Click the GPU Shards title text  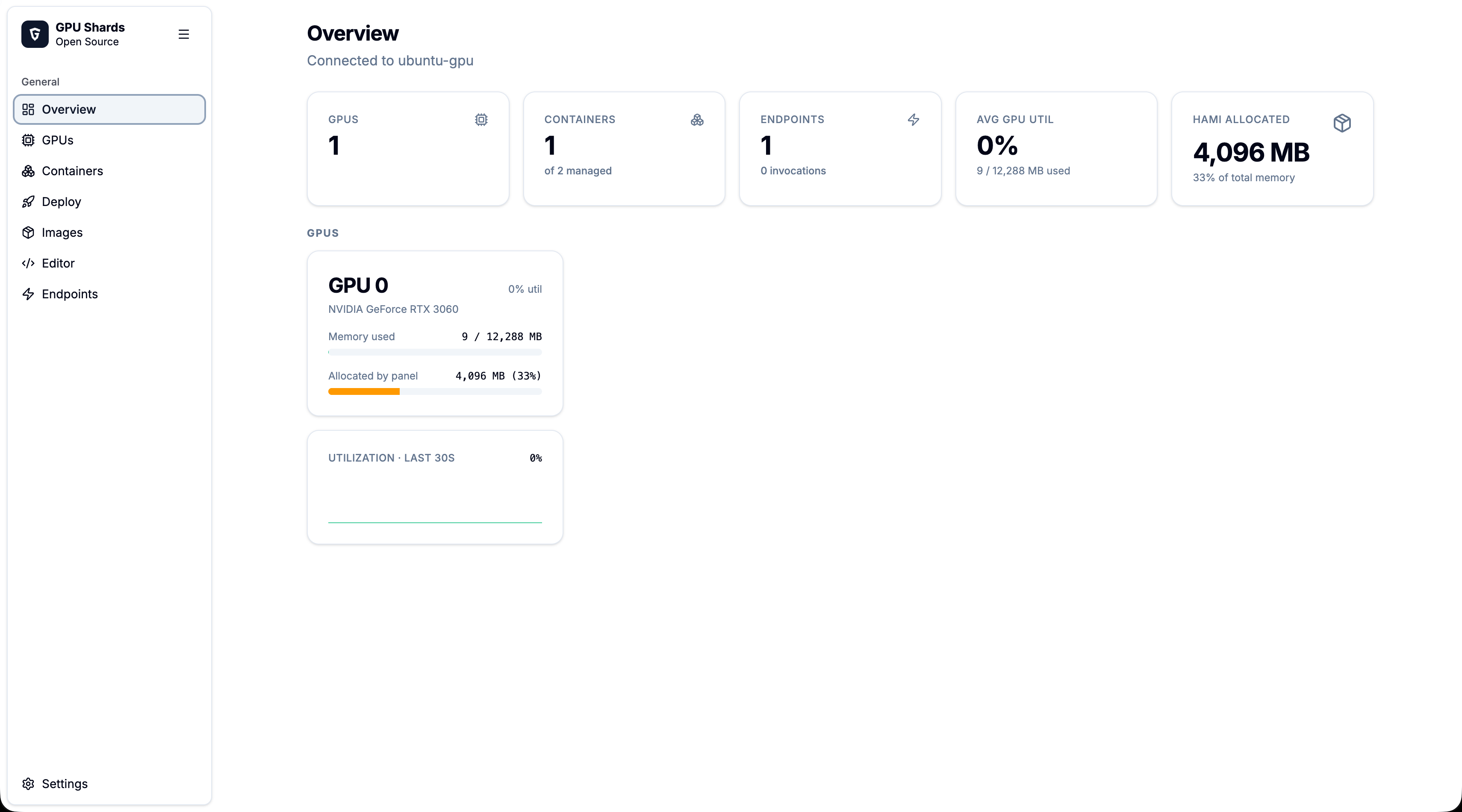click(90, 27)
